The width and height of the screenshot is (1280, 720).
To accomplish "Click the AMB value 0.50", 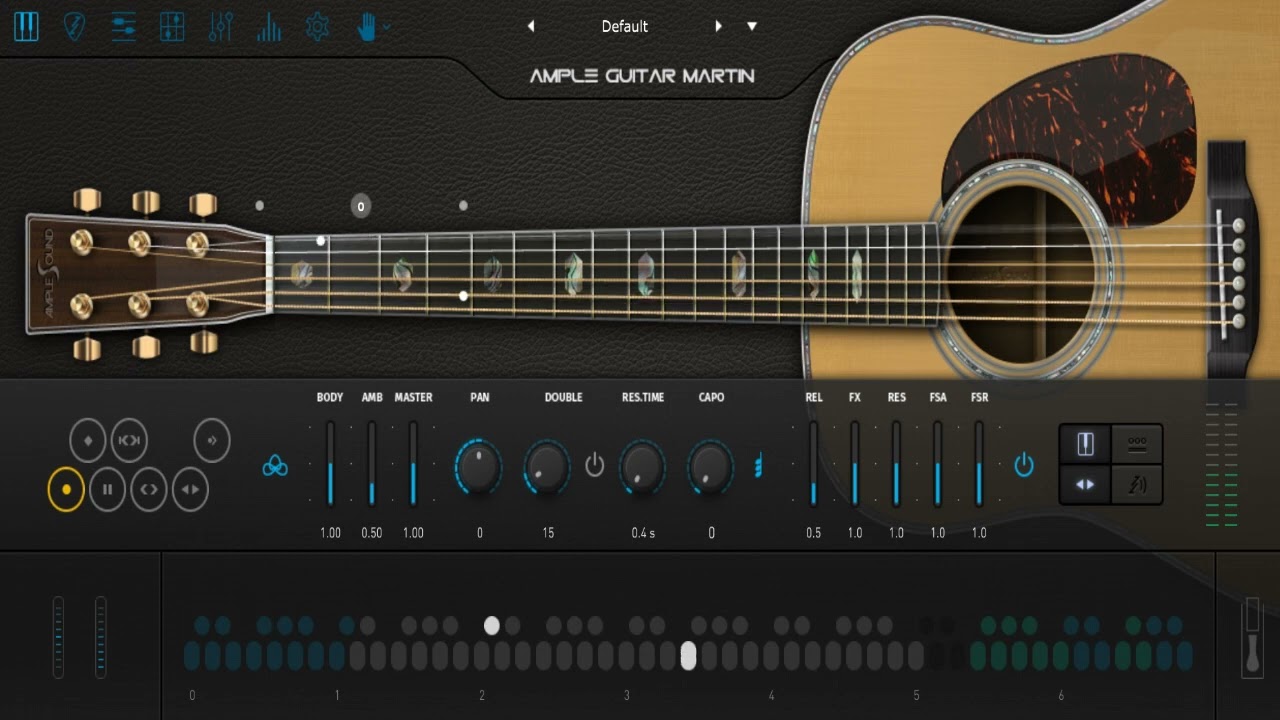I will [372, 533].
